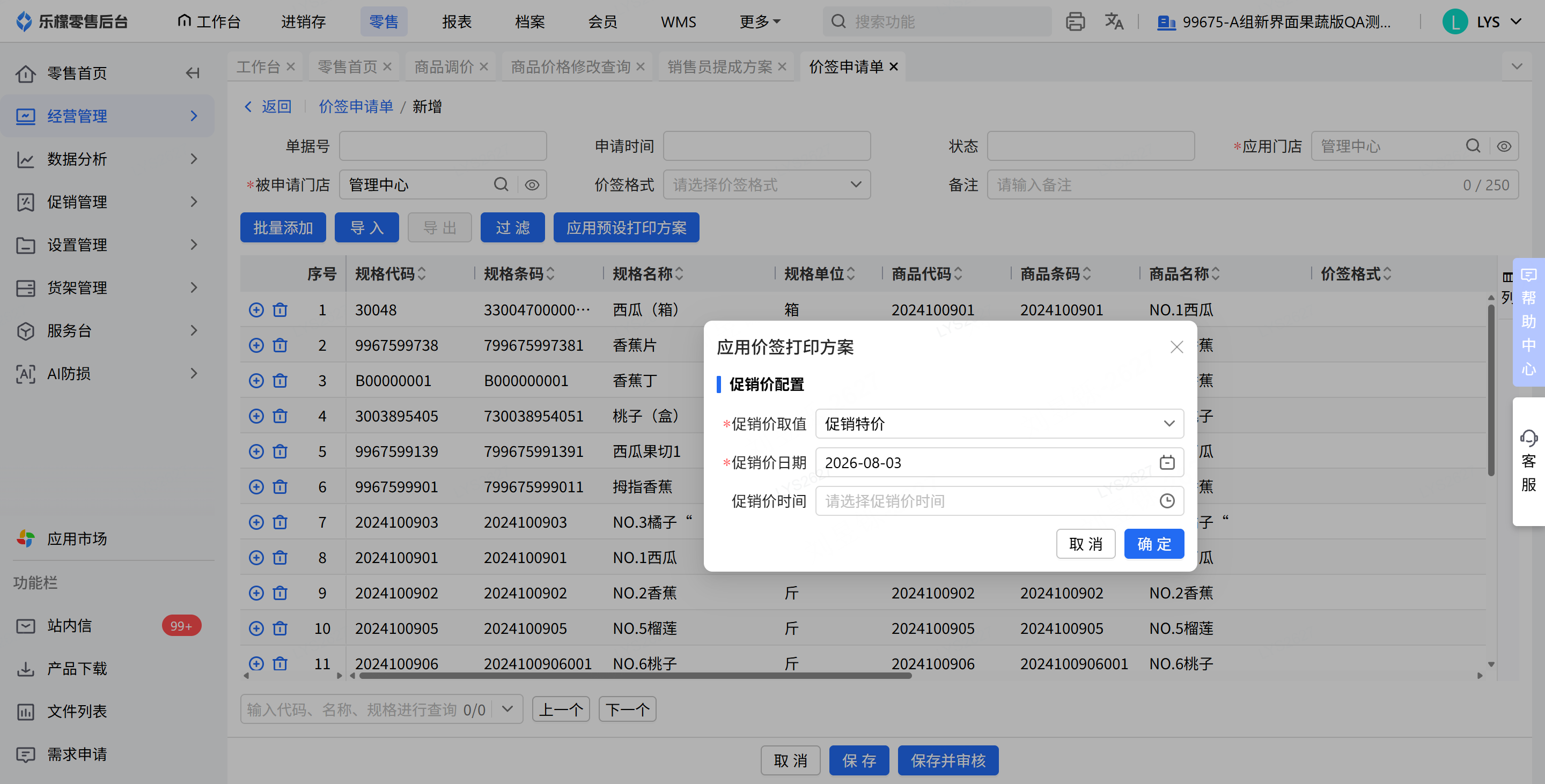Image resolution: width=1545 pixels, height=784 pixels.
Task: Click the 促销价时间 input field
Action: point(999,501)
